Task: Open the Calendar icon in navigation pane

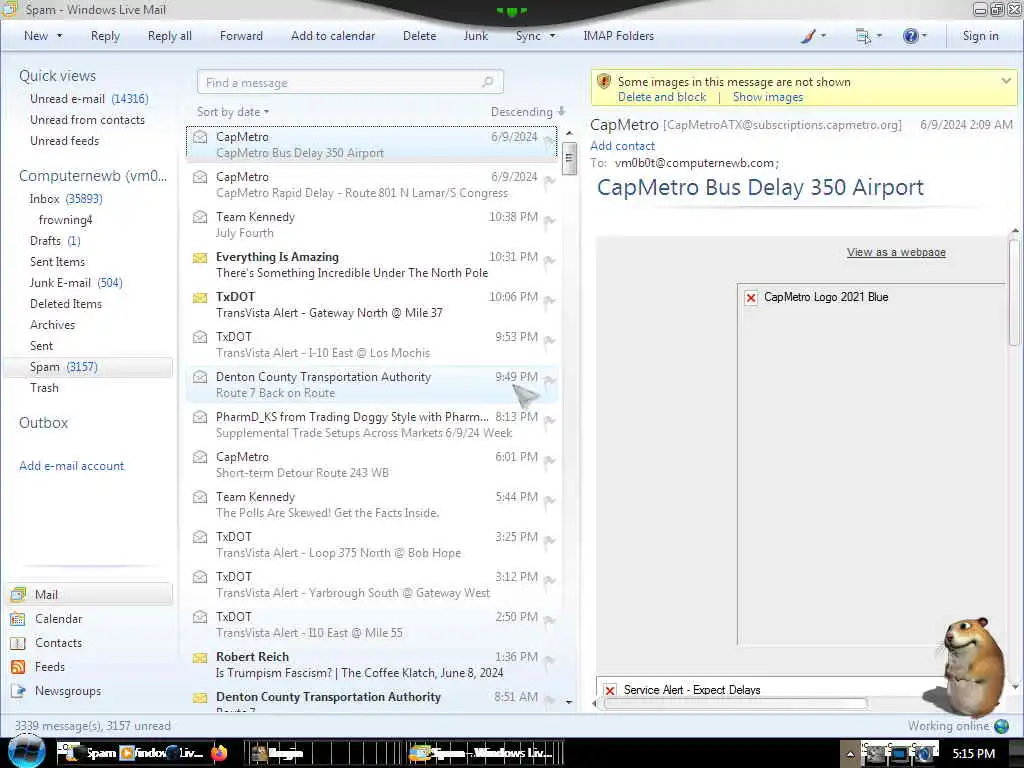Action: 18,618
